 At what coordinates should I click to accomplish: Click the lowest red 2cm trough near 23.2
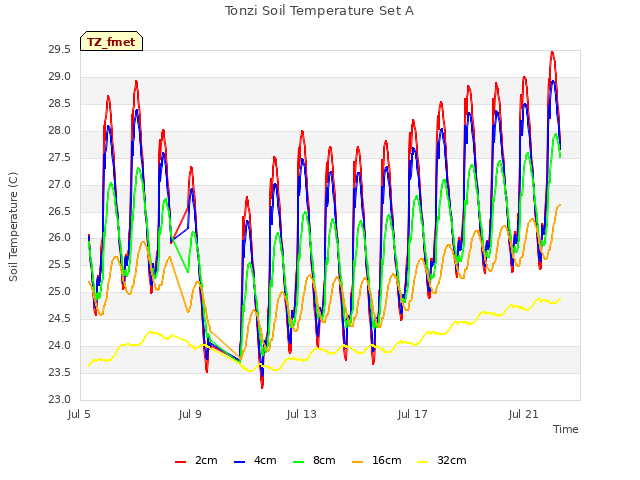[262, 387]
